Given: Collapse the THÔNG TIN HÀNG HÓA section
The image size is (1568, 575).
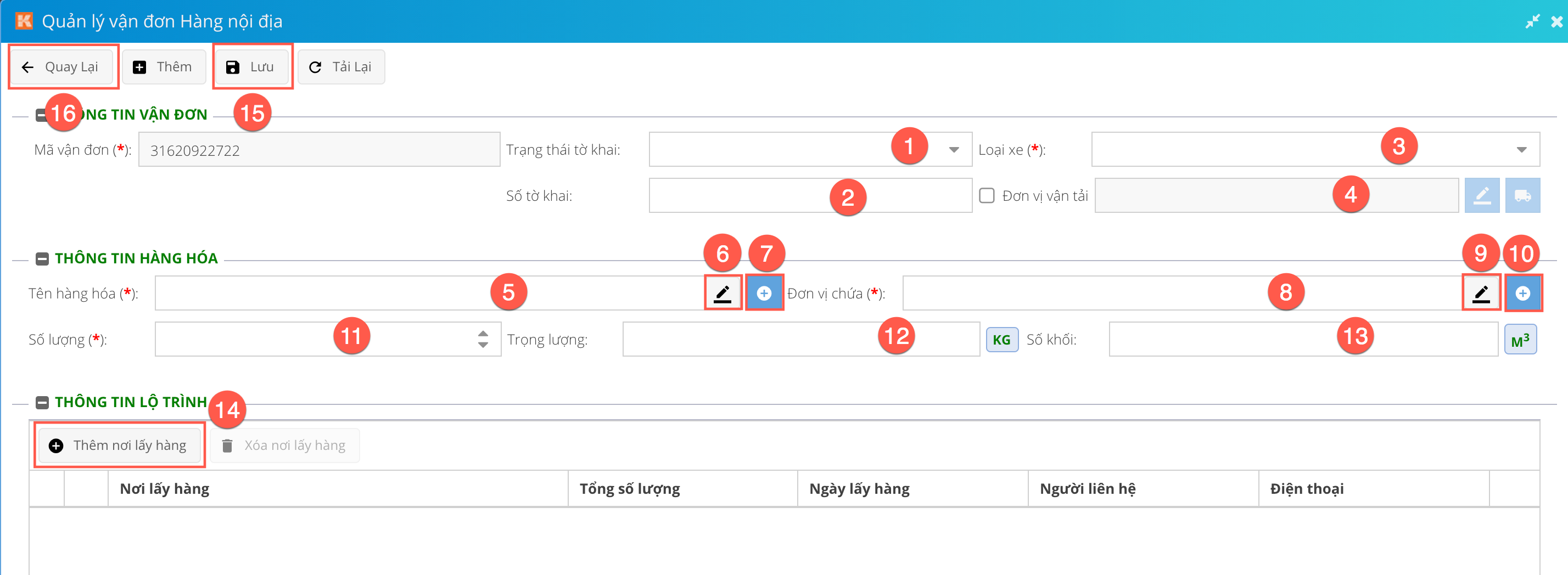Looking at the screenshot, I should pos(42,259).
